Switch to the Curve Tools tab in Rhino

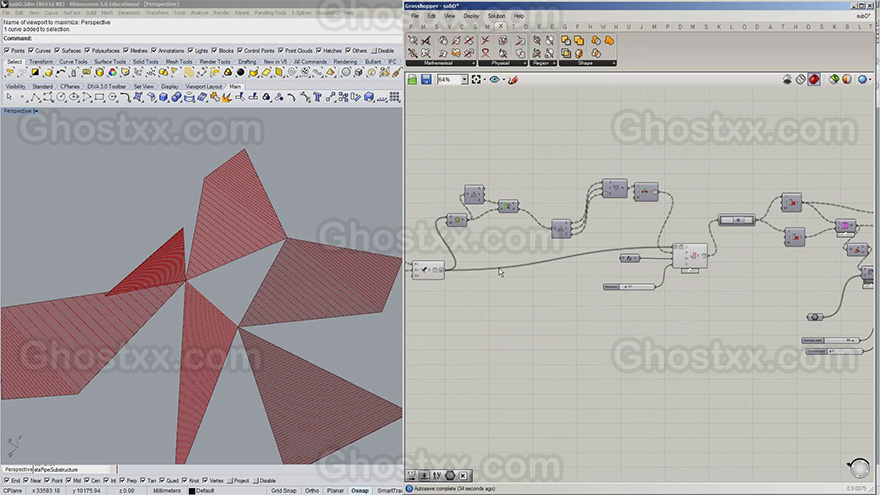74,62
